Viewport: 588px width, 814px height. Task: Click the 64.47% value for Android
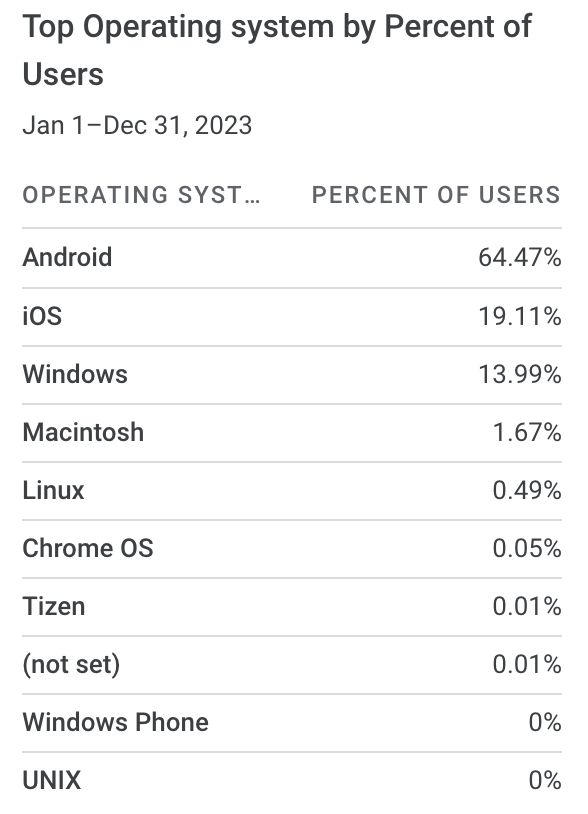click(x=519, y=257)
